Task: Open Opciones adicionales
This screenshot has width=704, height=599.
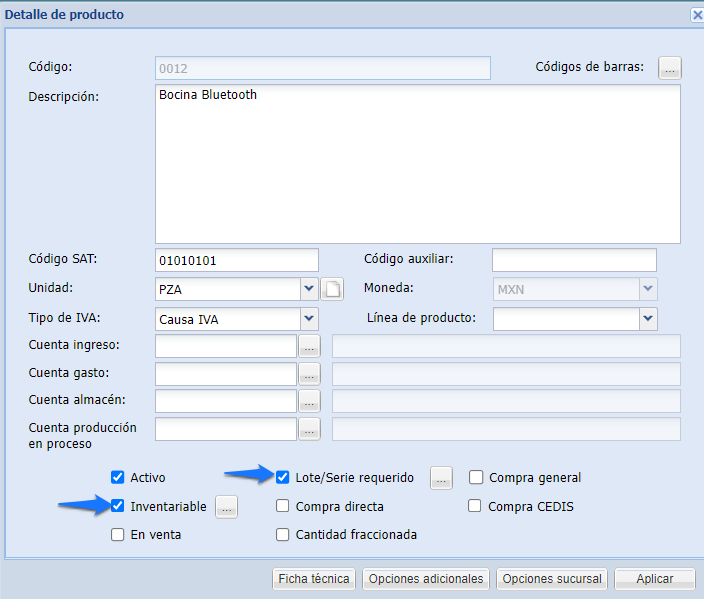Action: coord(426,579)
